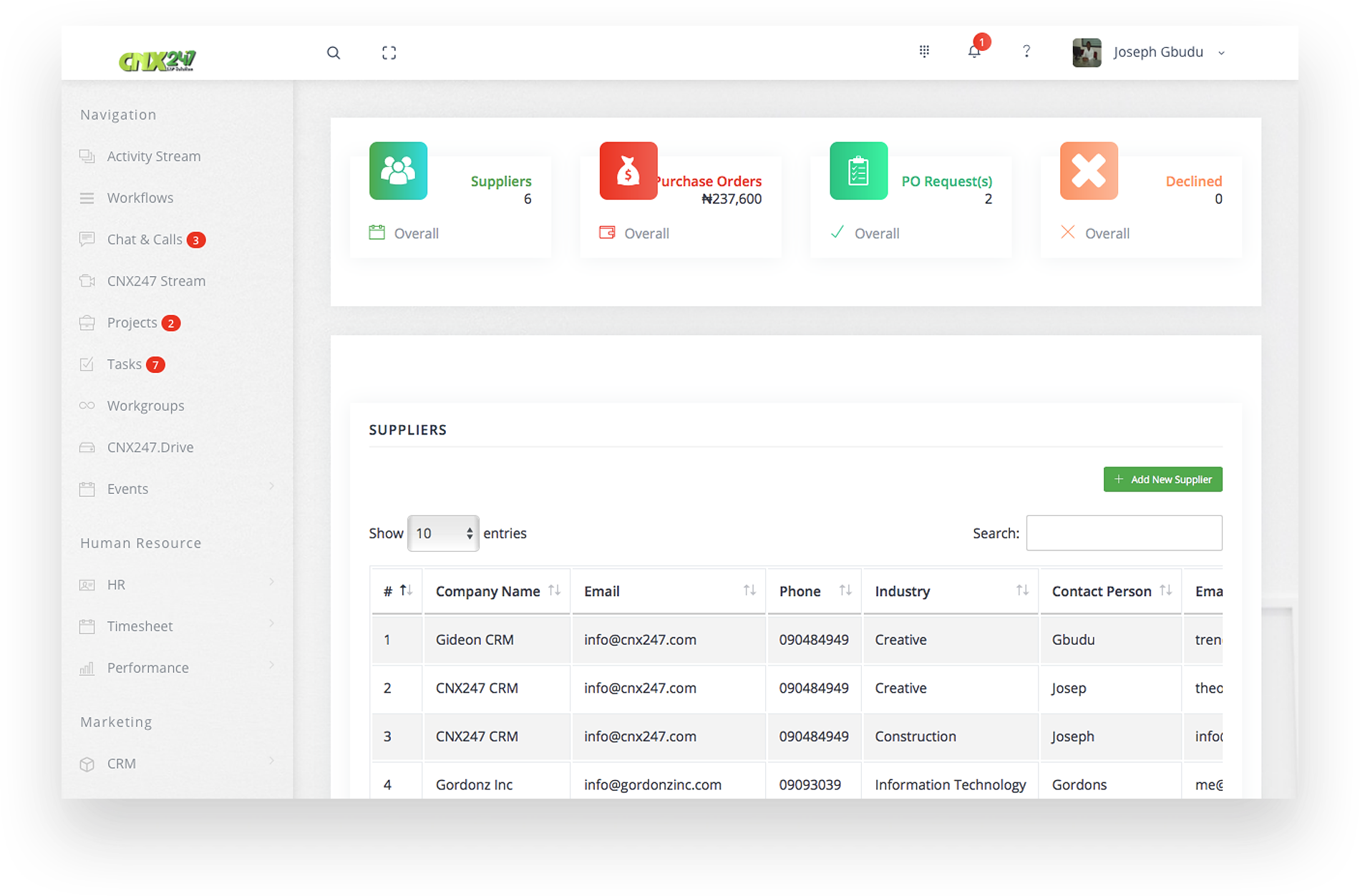
Task: Click the search magnifier icon in header
Action: [x=333, y=53]
